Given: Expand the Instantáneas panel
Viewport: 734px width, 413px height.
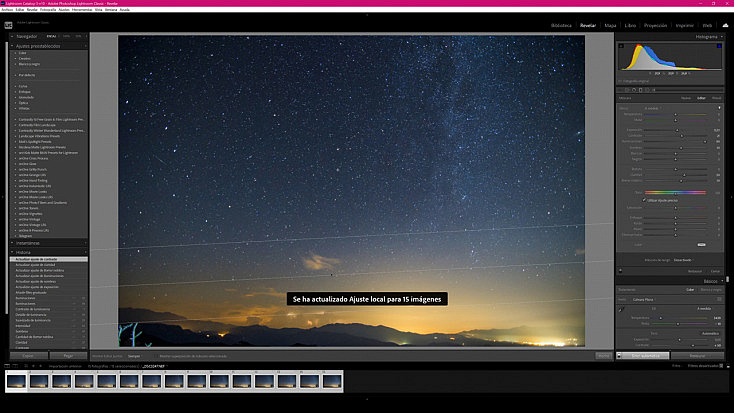Looking at the screenshot, I should click(x=12, y=243).
